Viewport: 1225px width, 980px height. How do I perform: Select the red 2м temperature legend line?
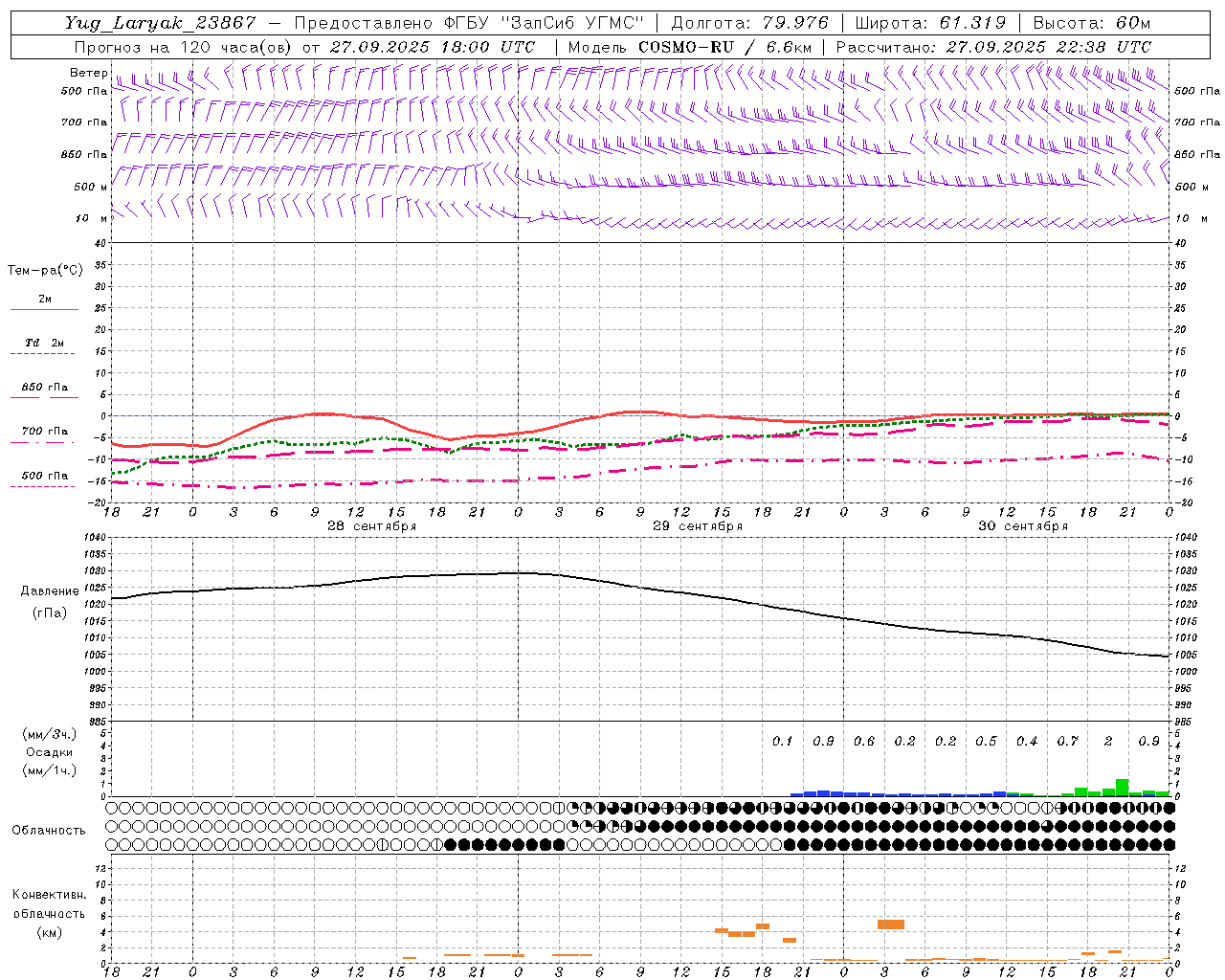(44, 309)
